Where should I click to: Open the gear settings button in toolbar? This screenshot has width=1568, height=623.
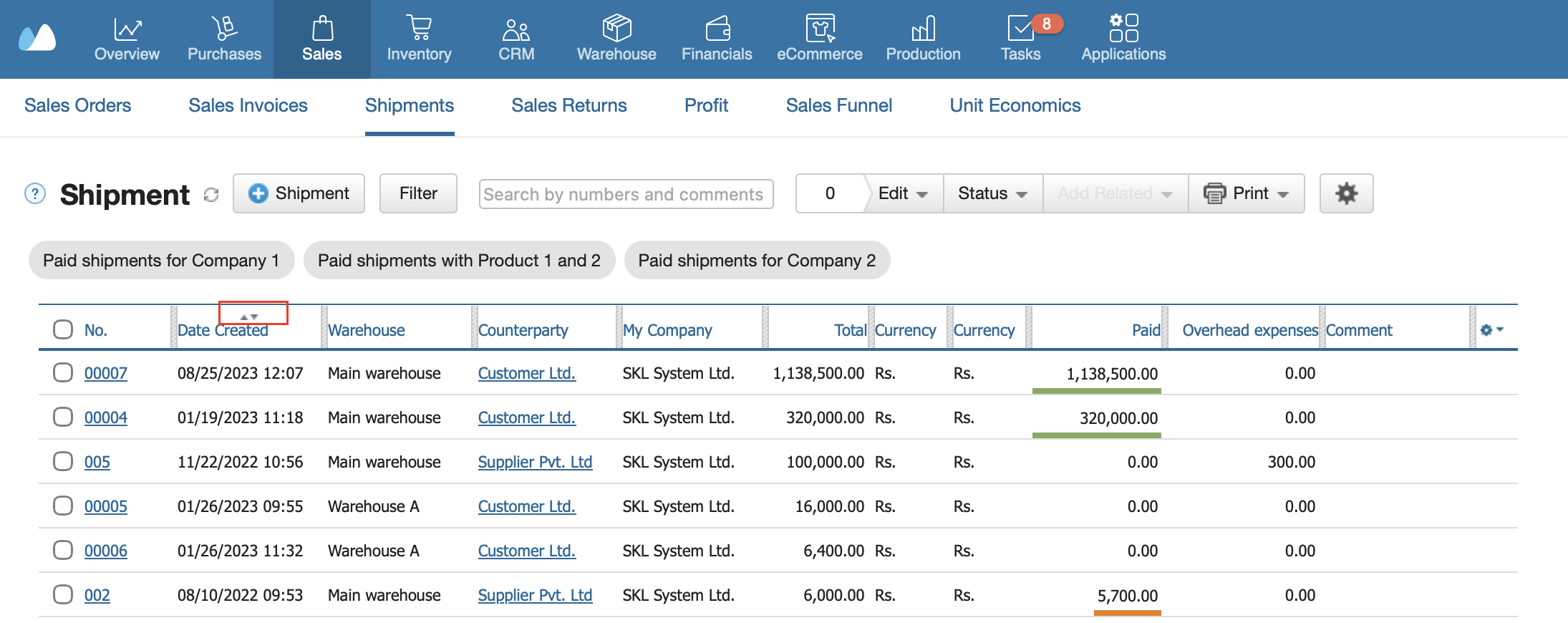point(1346,193)
